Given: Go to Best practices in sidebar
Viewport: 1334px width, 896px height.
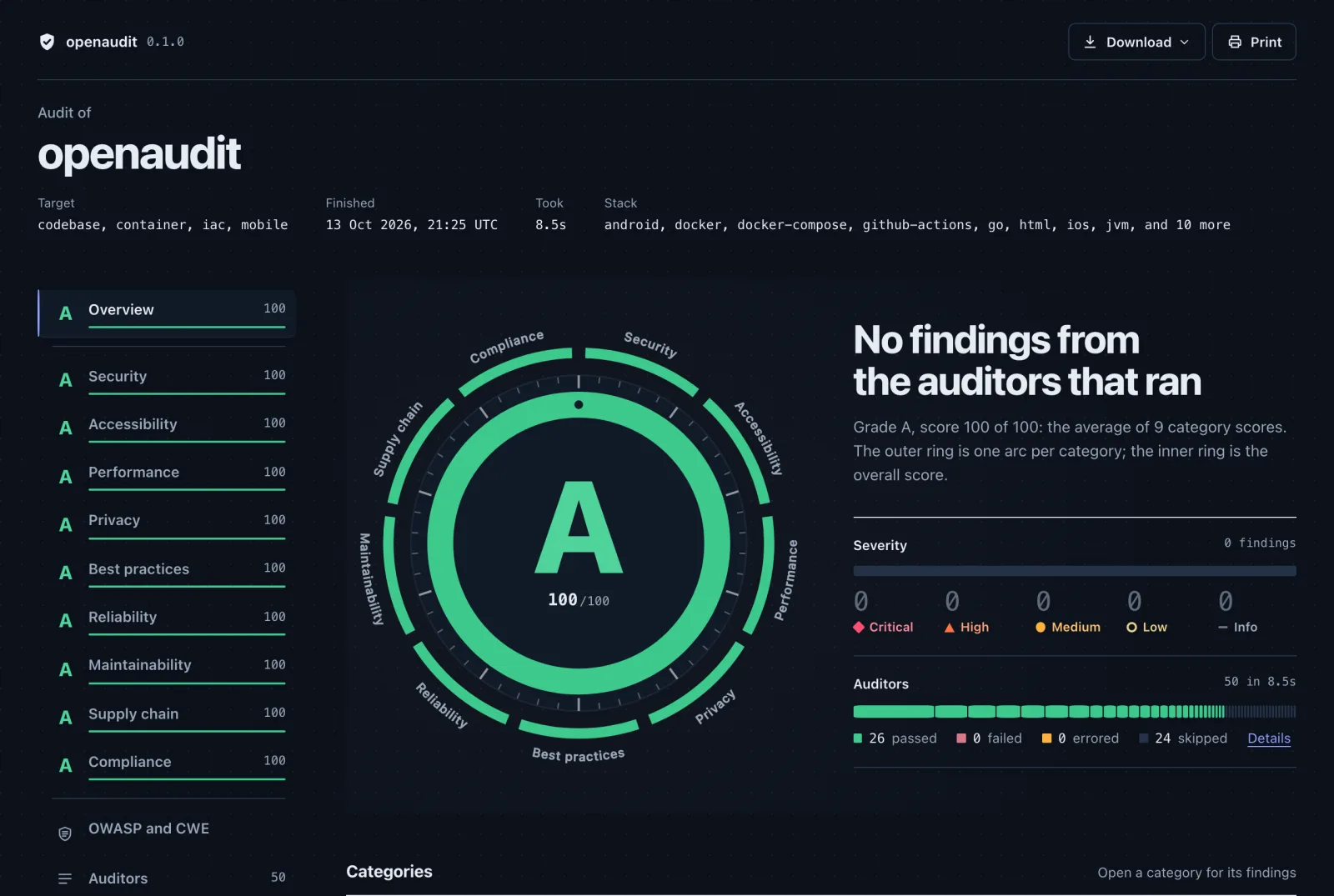Looking at the screenshot, I should pyautogui.click(x=168, y=572).
